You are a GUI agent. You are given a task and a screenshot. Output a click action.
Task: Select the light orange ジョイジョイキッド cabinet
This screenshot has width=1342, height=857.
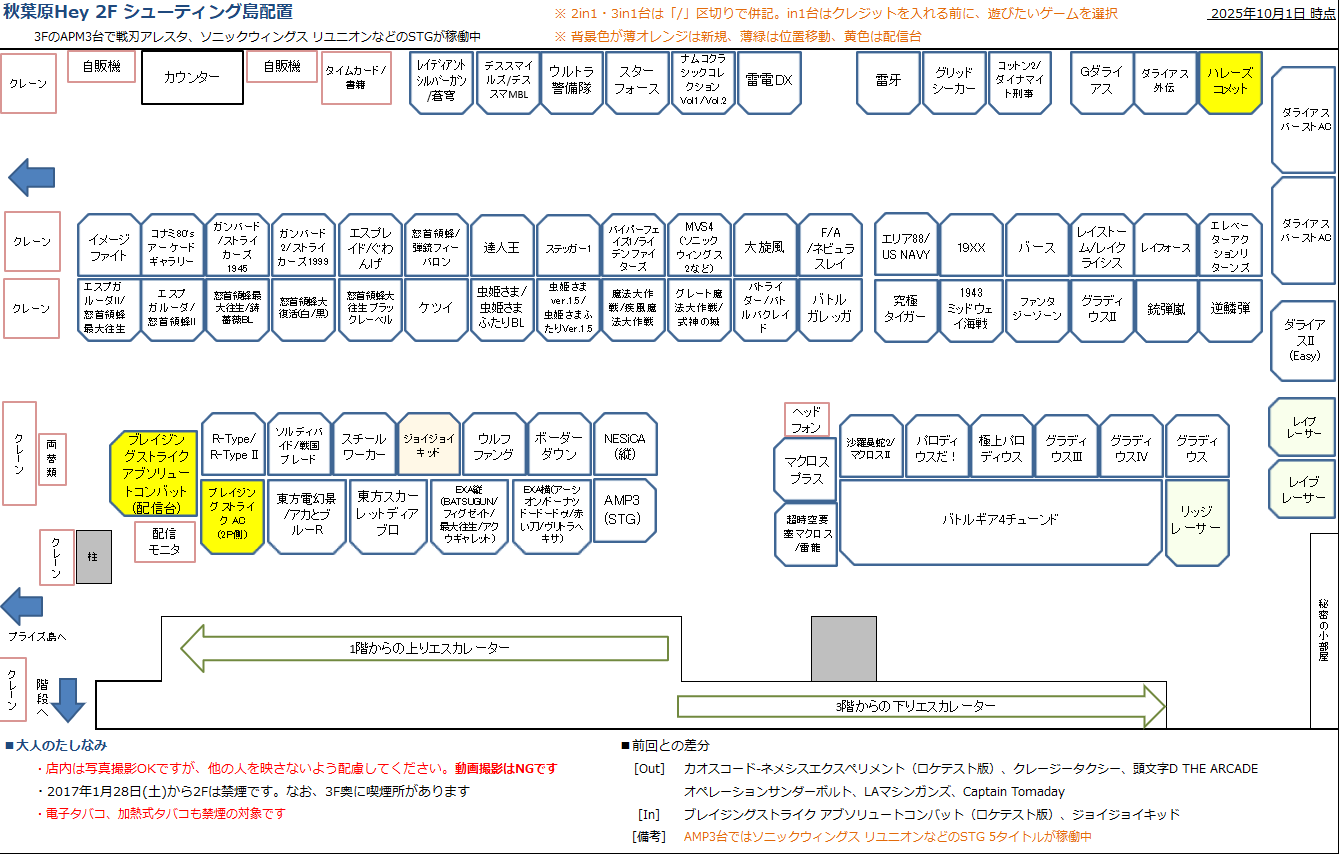(x=429, y=444)
